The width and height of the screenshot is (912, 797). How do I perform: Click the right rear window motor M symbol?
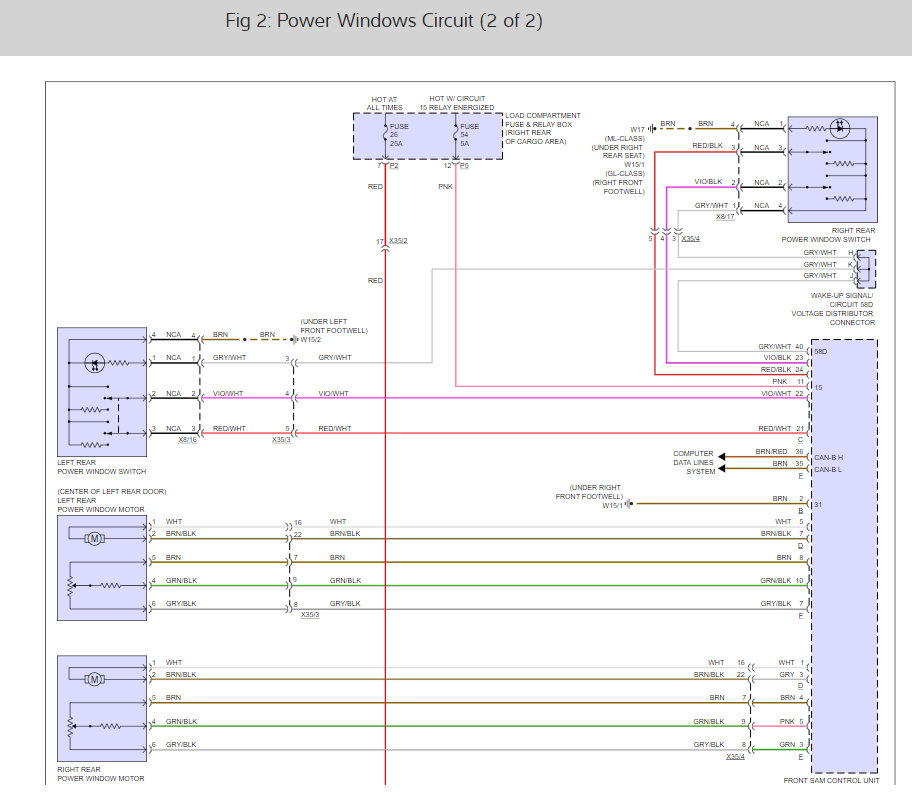point(95,679)
